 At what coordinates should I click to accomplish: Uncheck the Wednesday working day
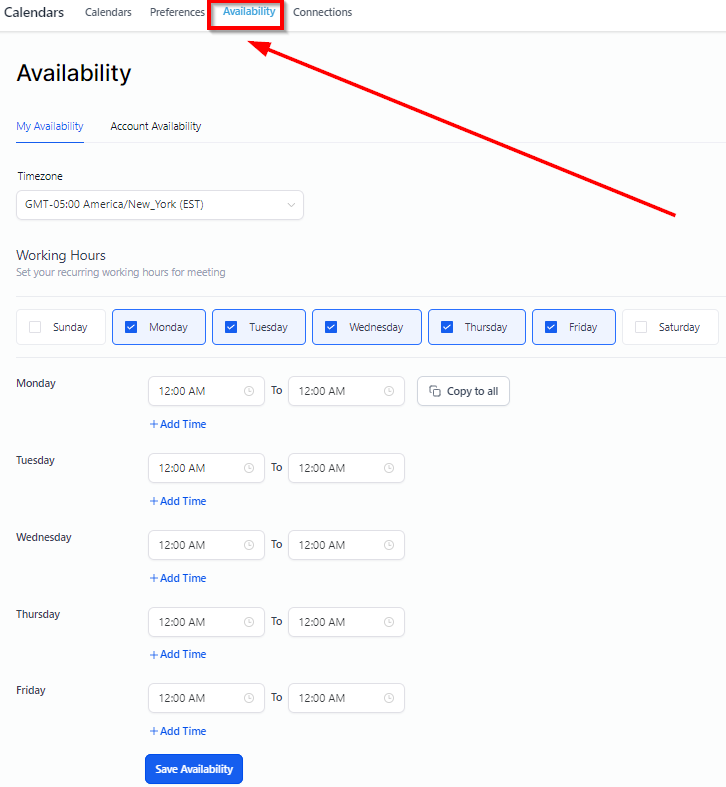(x=331, y=327)
